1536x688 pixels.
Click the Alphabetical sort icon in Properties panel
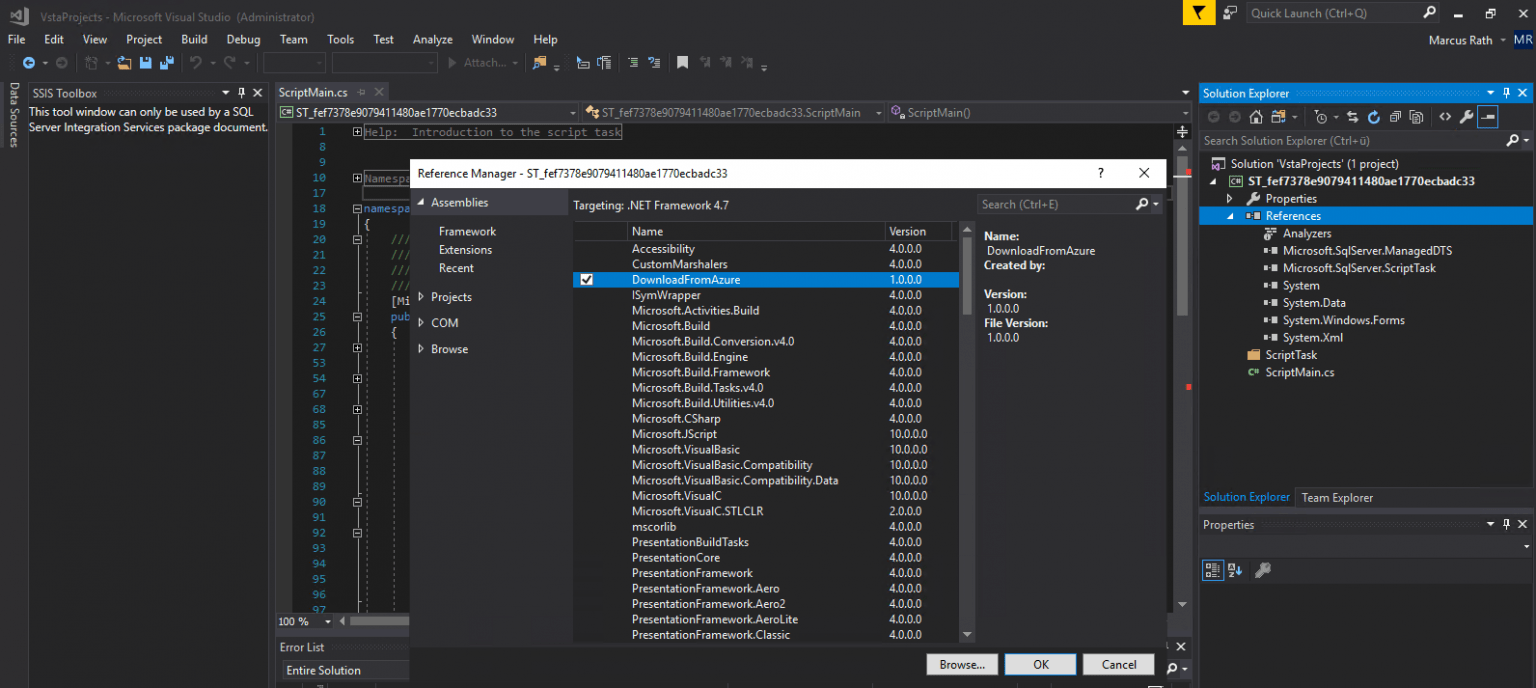click(x=1235, y=570)
